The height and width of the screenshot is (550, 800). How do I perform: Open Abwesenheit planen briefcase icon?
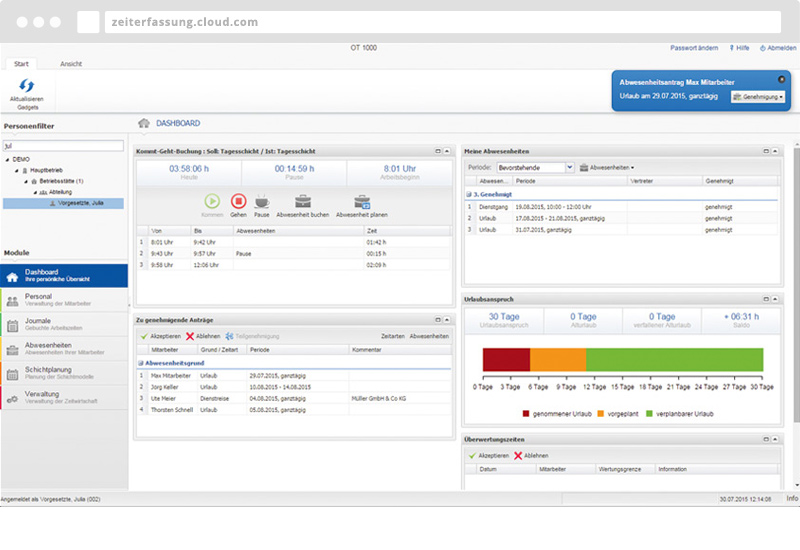(361, 201)
